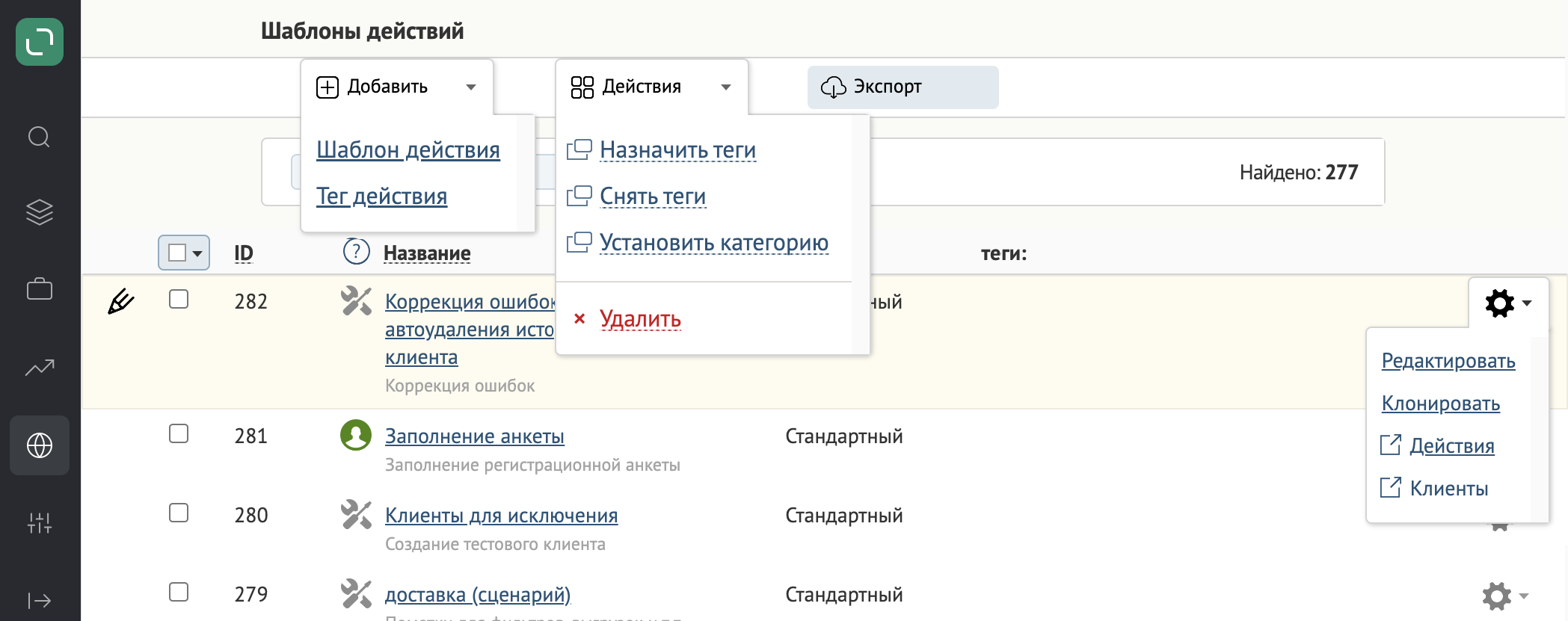Click the tools icon of row 279

[x=356, y=593]
